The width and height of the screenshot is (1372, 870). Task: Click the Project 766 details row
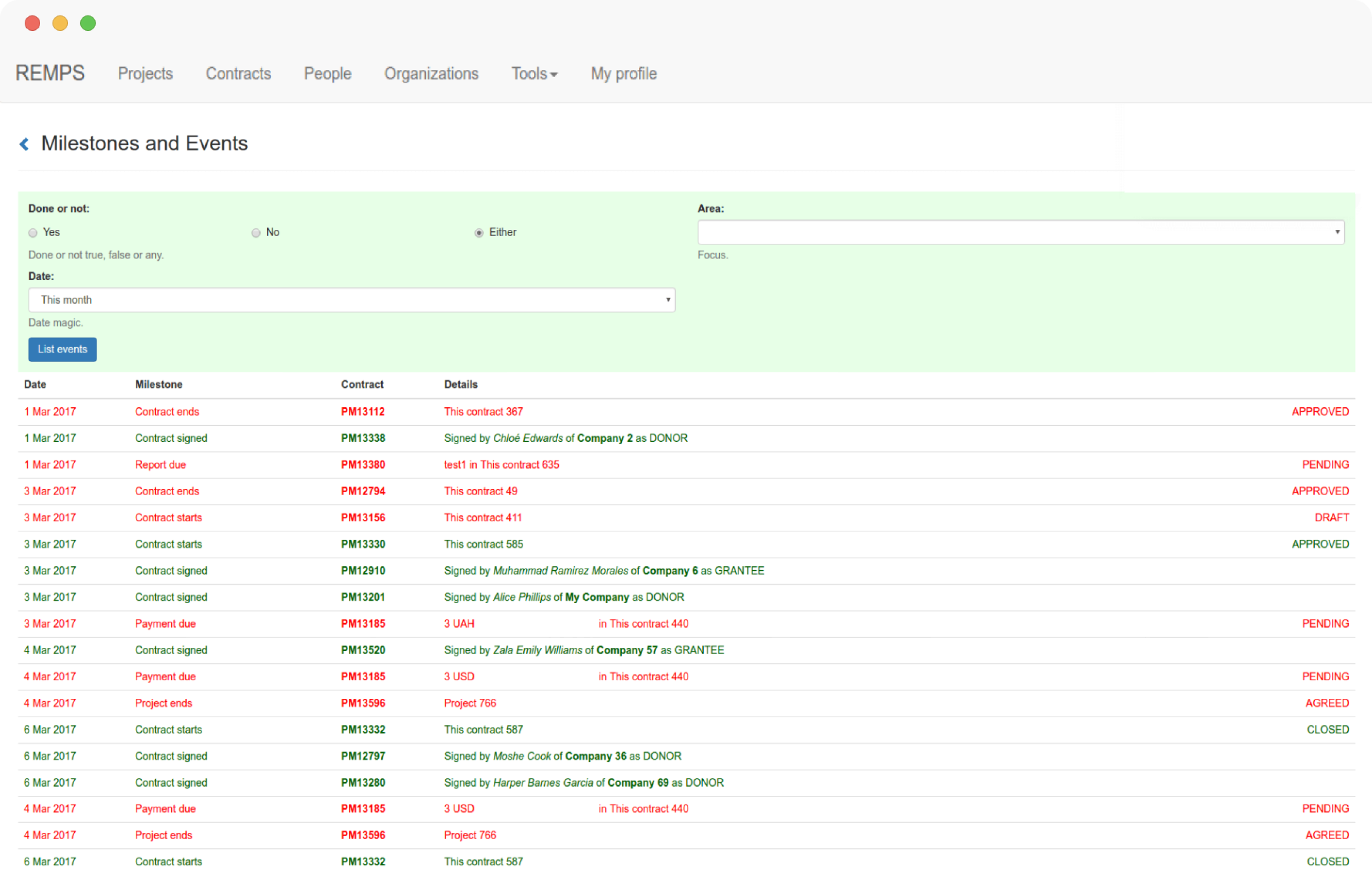point(470,703)
